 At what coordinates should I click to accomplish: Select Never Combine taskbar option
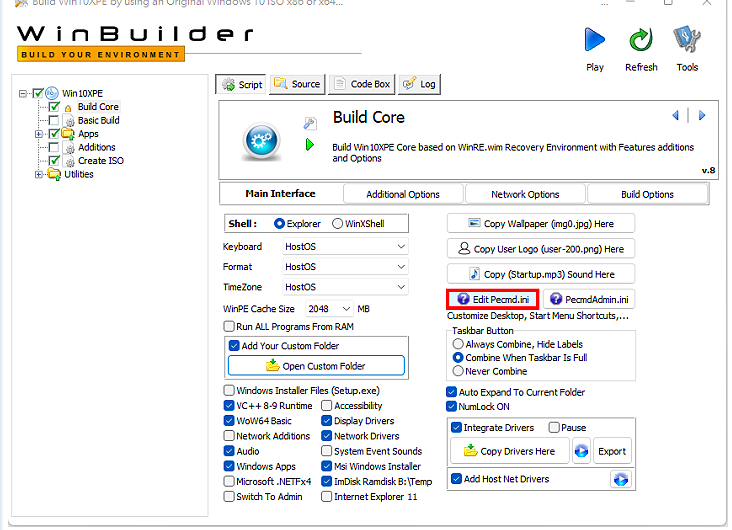click(458, 371)
